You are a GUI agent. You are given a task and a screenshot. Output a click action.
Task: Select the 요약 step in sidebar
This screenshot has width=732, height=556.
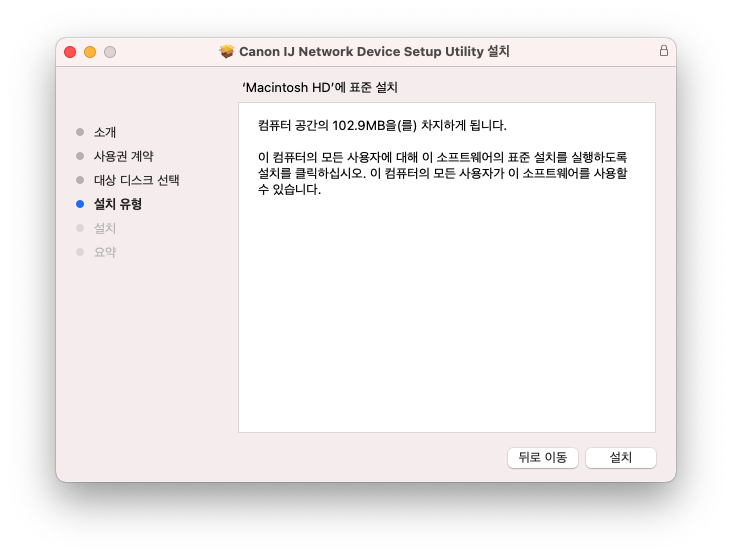click(105, 252)
